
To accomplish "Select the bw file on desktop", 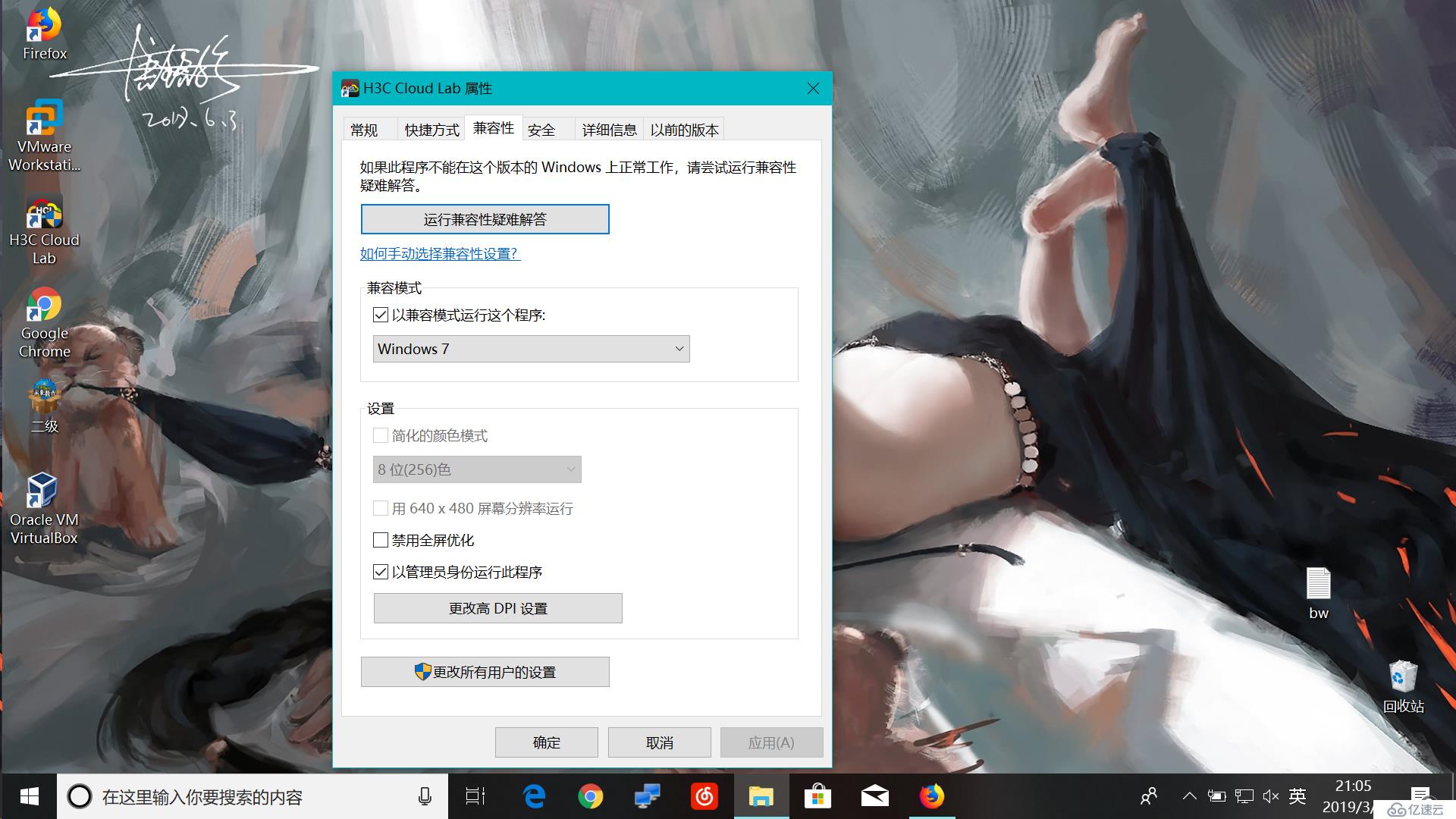I will [x=1319, y=594].
